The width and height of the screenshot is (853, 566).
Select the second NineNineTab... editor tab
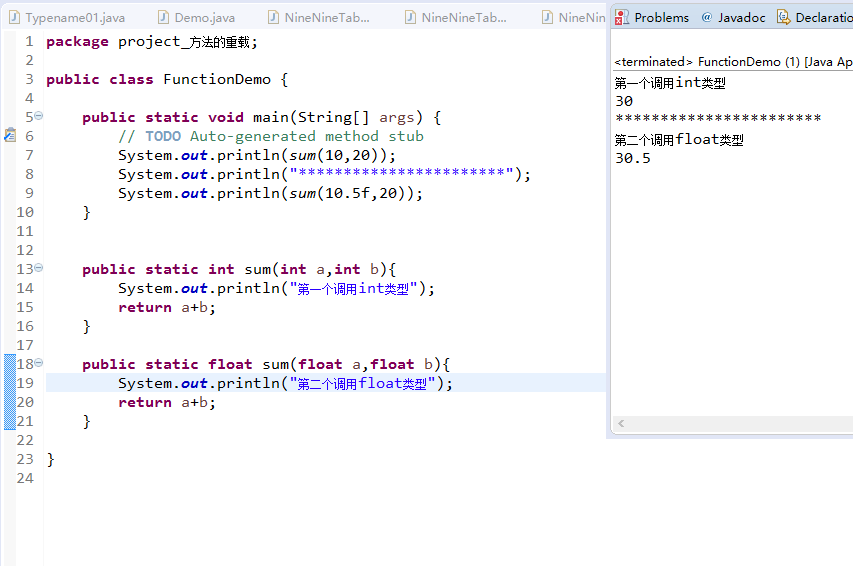click(x=457, y=18)
